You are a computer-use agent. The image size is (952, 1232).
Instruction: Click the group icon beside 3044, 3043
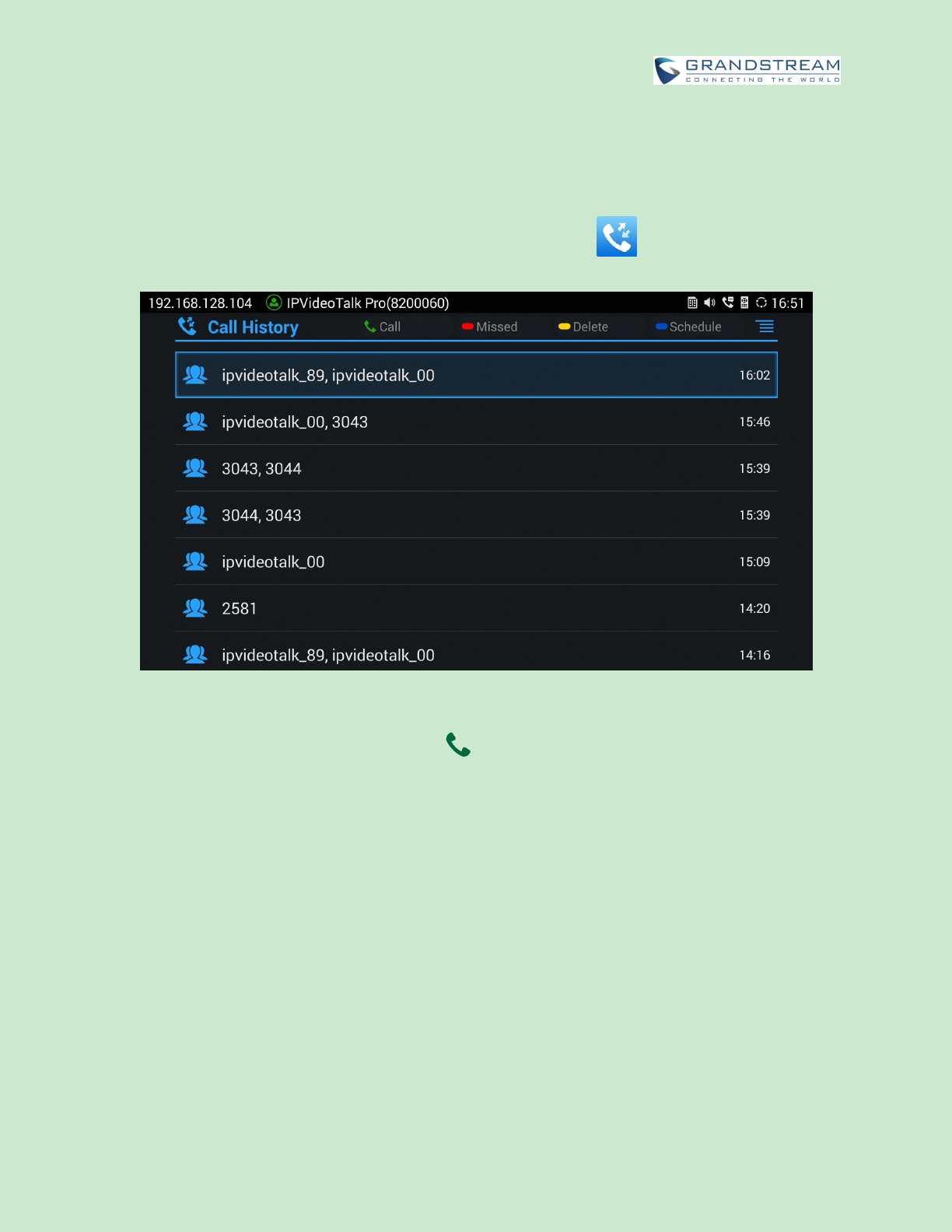tap(195, 515)
